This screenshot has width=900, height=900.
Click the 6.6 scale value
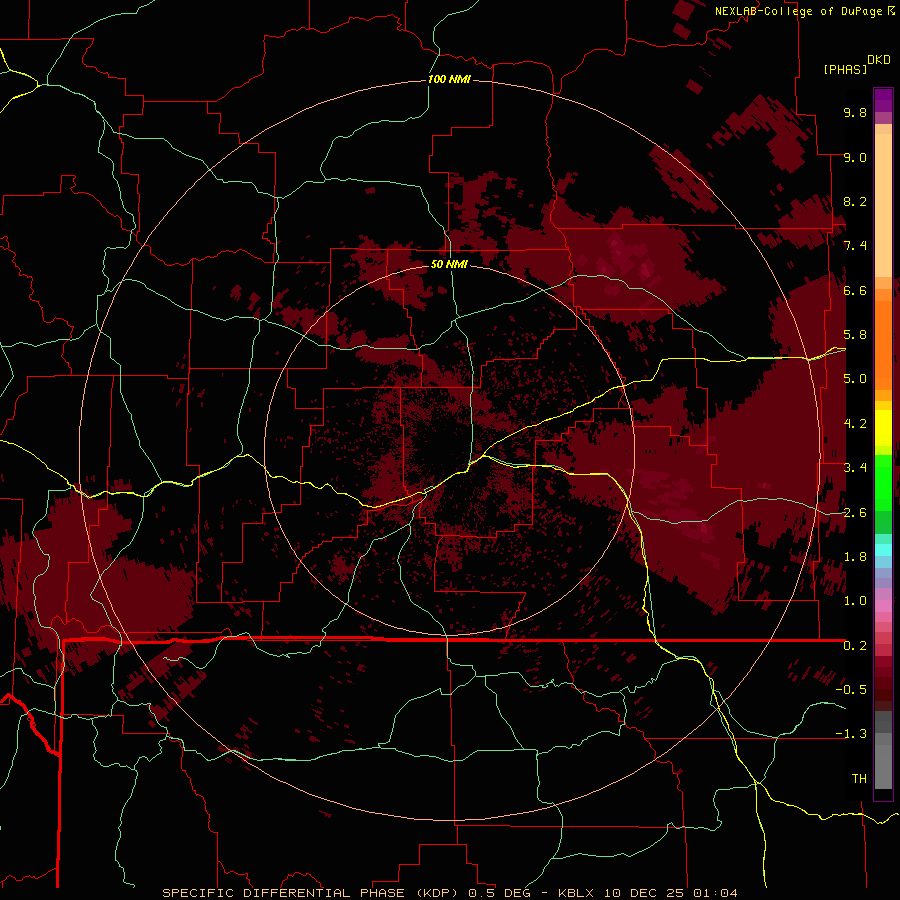[x=855, y=290]
